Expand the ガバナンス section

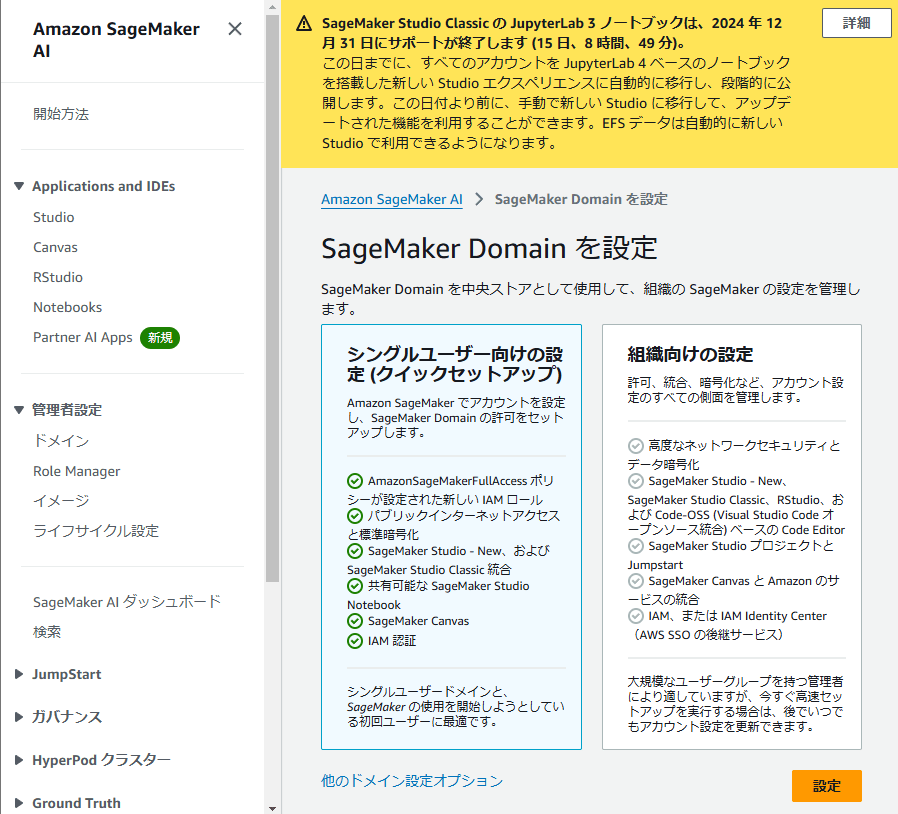[19, 717]
